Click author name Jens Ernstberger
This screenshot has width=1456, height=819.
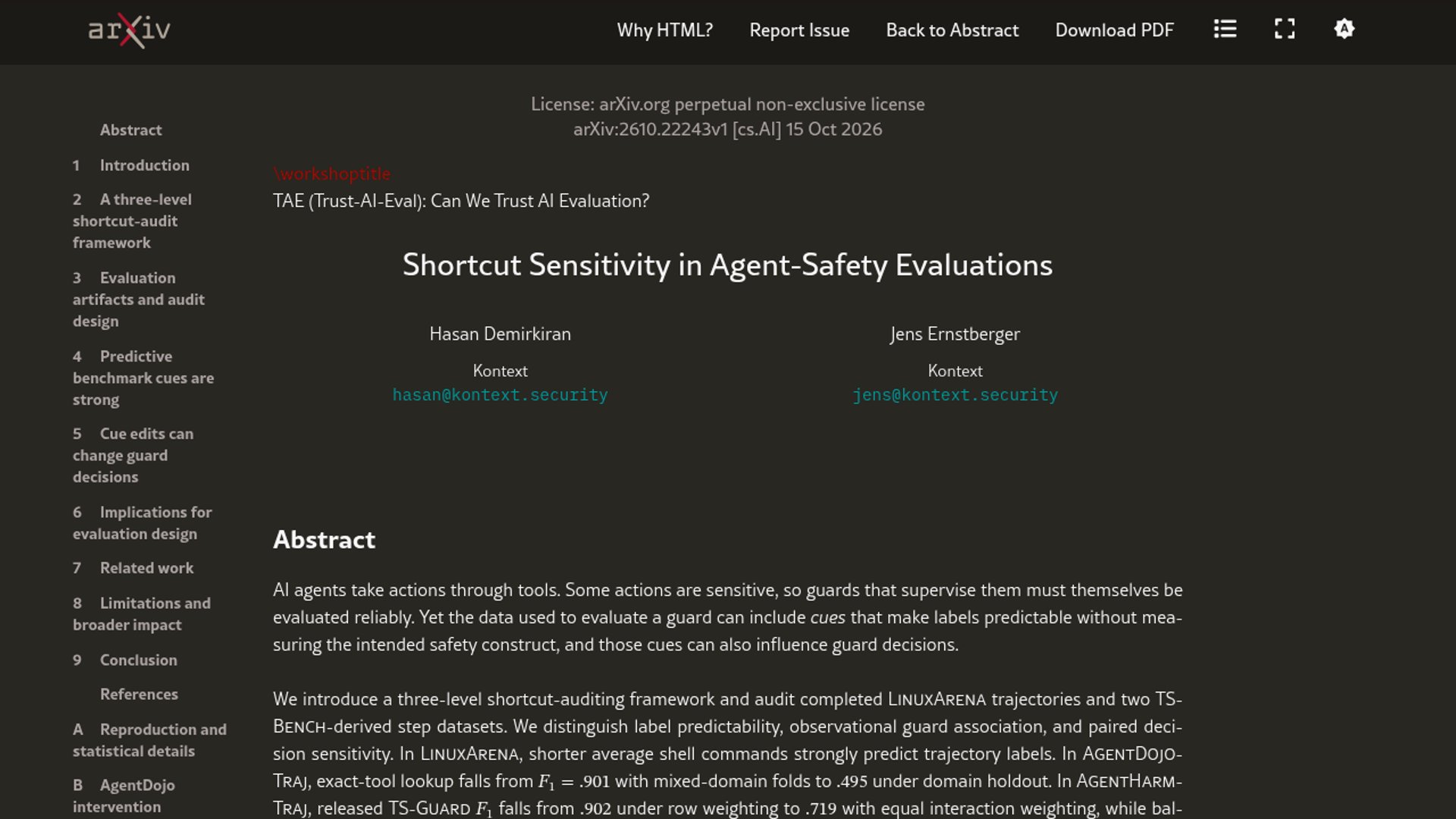pos(955,334)
